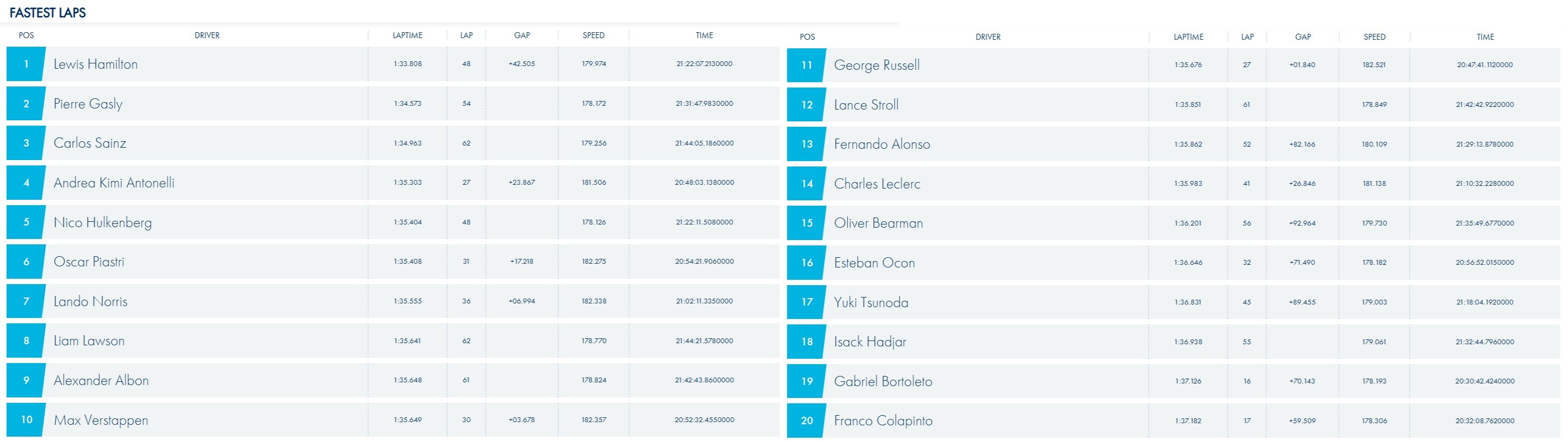Click position 4 badge beside Antonelli
Image resolution: width=1568 pixels, height=442 pixels.
(26, 183)
